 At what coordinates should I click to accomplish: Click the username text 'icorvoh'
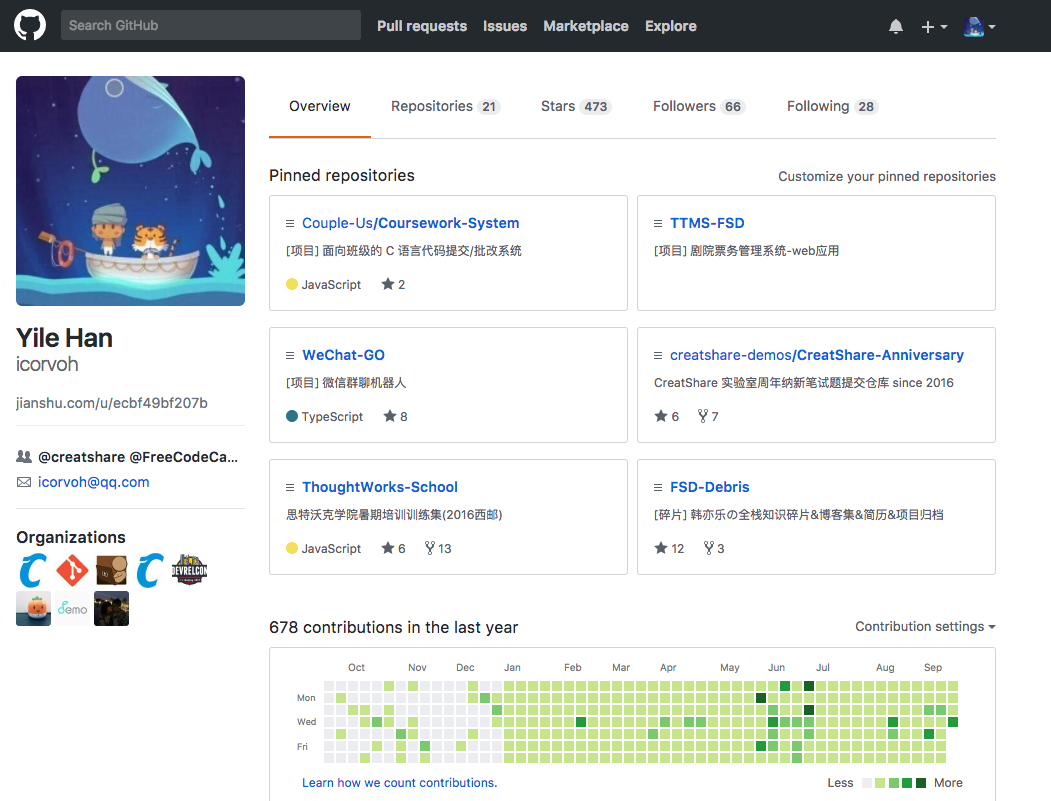(x=47, y=365)
